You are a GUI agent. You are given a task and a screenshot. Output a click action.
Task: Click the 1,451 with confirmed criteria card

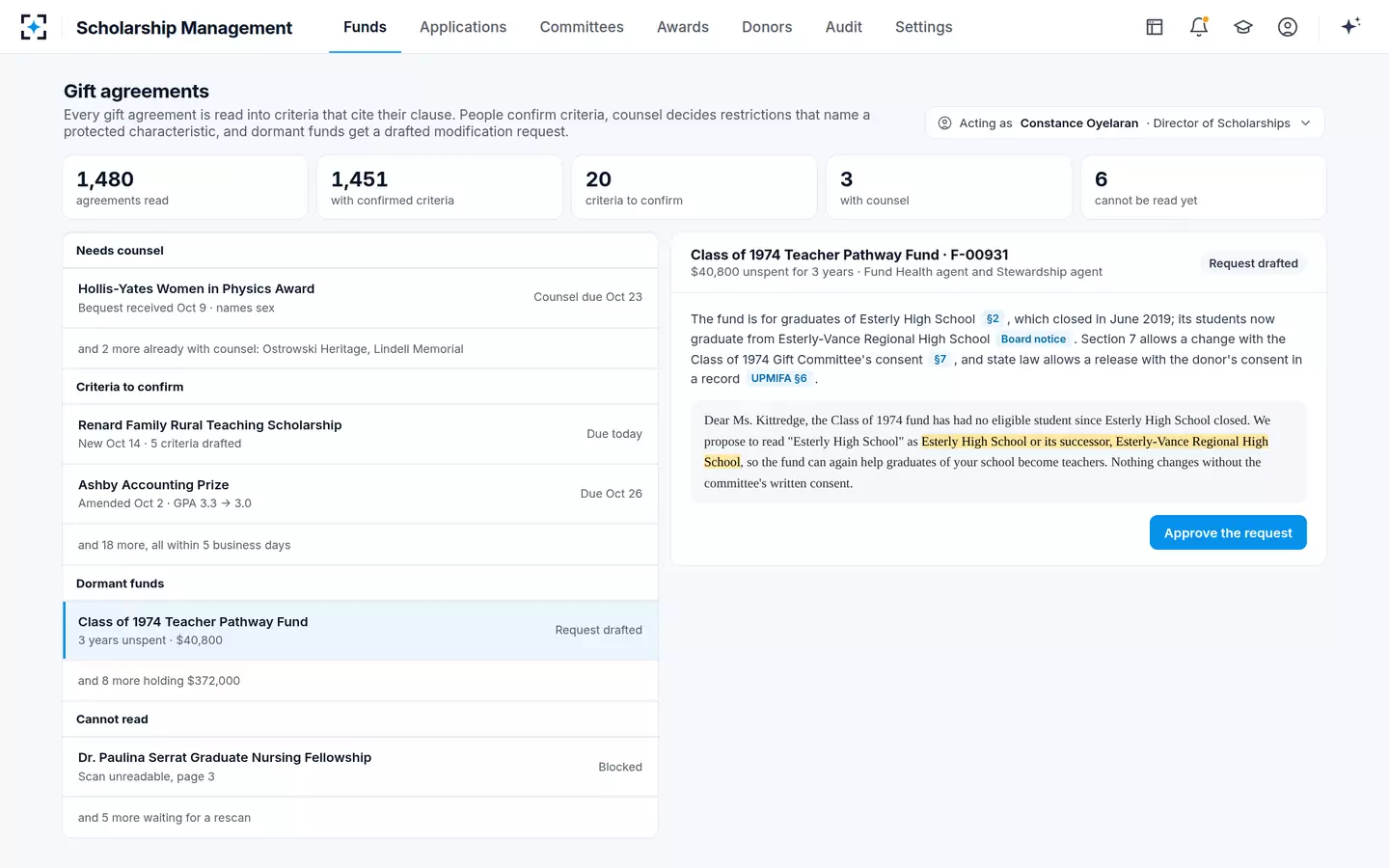(x=440, y=187)
